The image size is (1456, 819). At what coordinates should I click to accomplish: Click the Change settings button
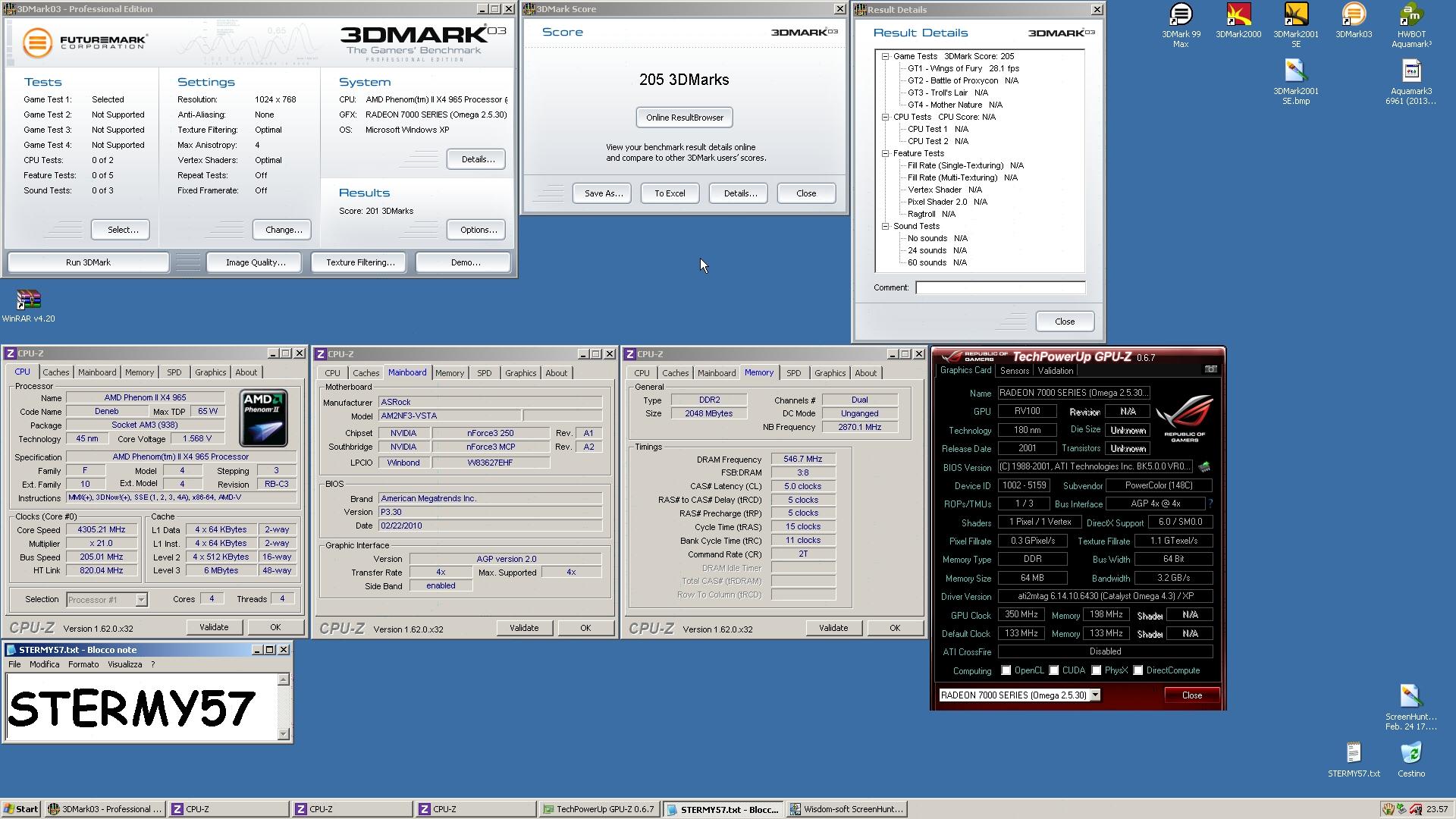(x=284, y=230)
